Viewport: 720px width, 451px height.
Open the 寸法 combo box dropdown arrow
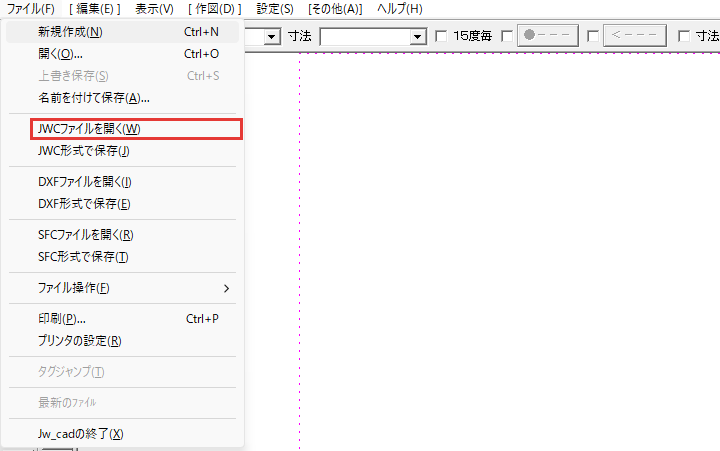coord(418,36)
